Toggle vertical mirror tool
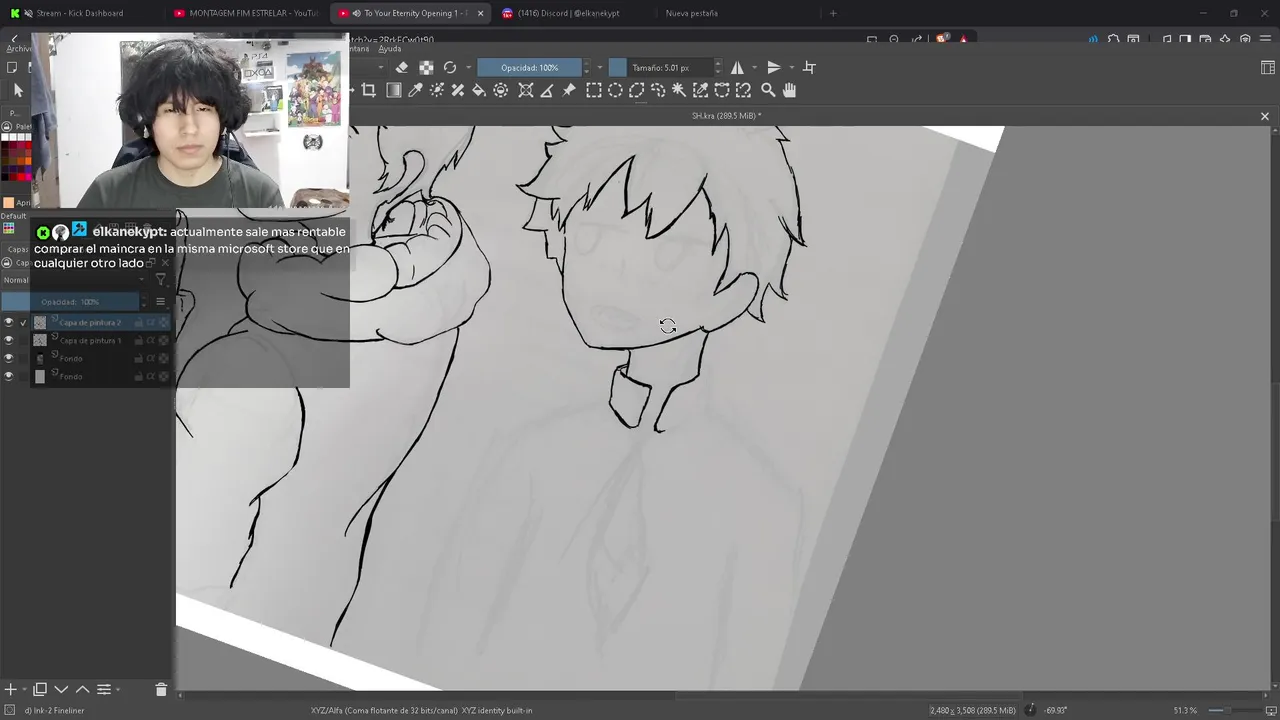 pos(773,67)
